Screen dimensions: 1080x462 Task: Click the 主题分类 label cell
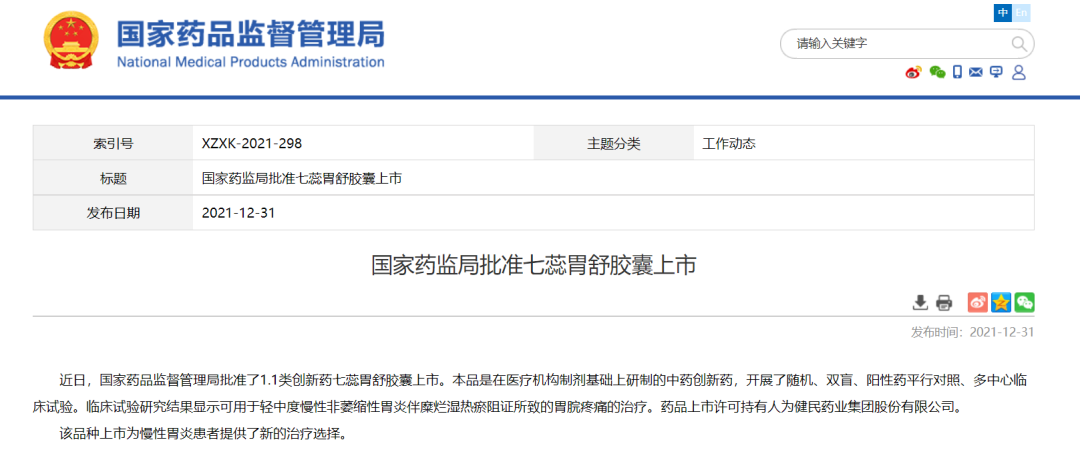pos(614,144)
